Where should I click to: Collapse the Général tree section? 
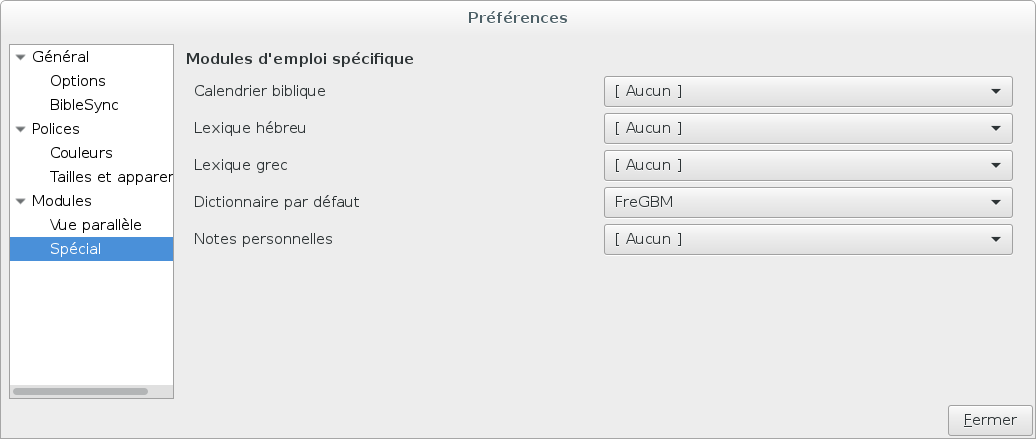(x=20, y=58)
